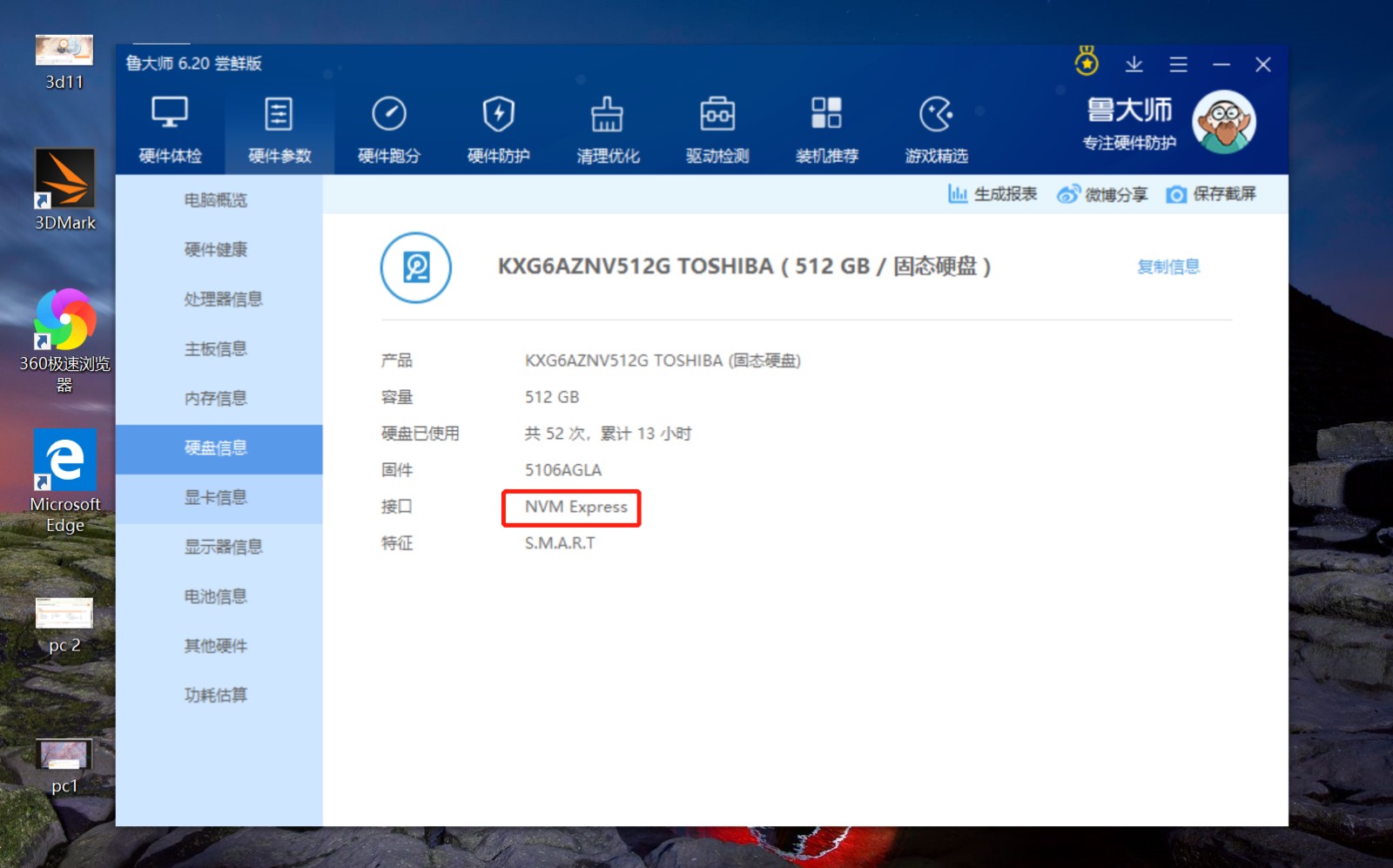
Task: Click the gold medal icon in title bar
Action: (x=1087, y=62)
